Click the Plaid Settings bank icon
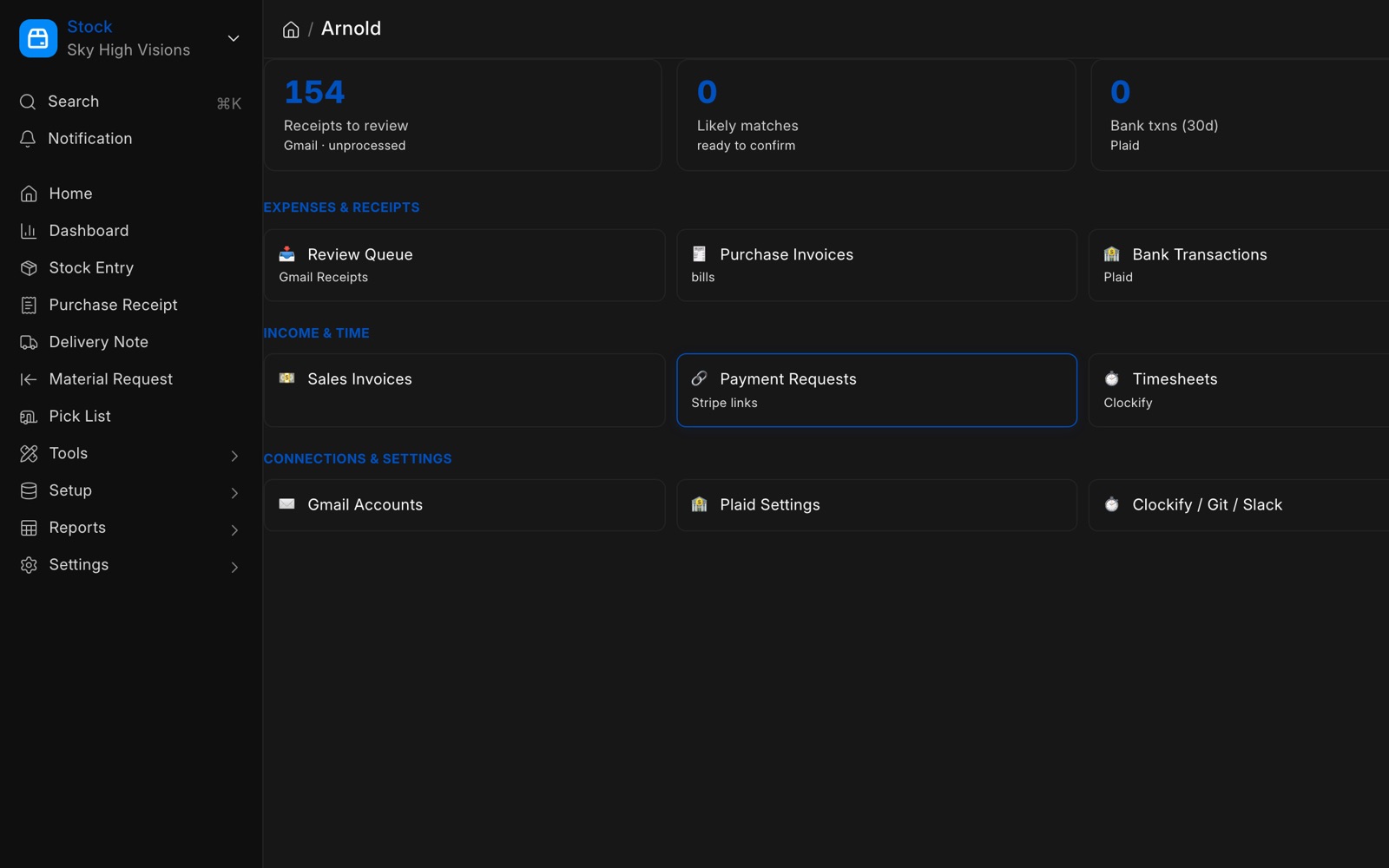 pos(700,504)
